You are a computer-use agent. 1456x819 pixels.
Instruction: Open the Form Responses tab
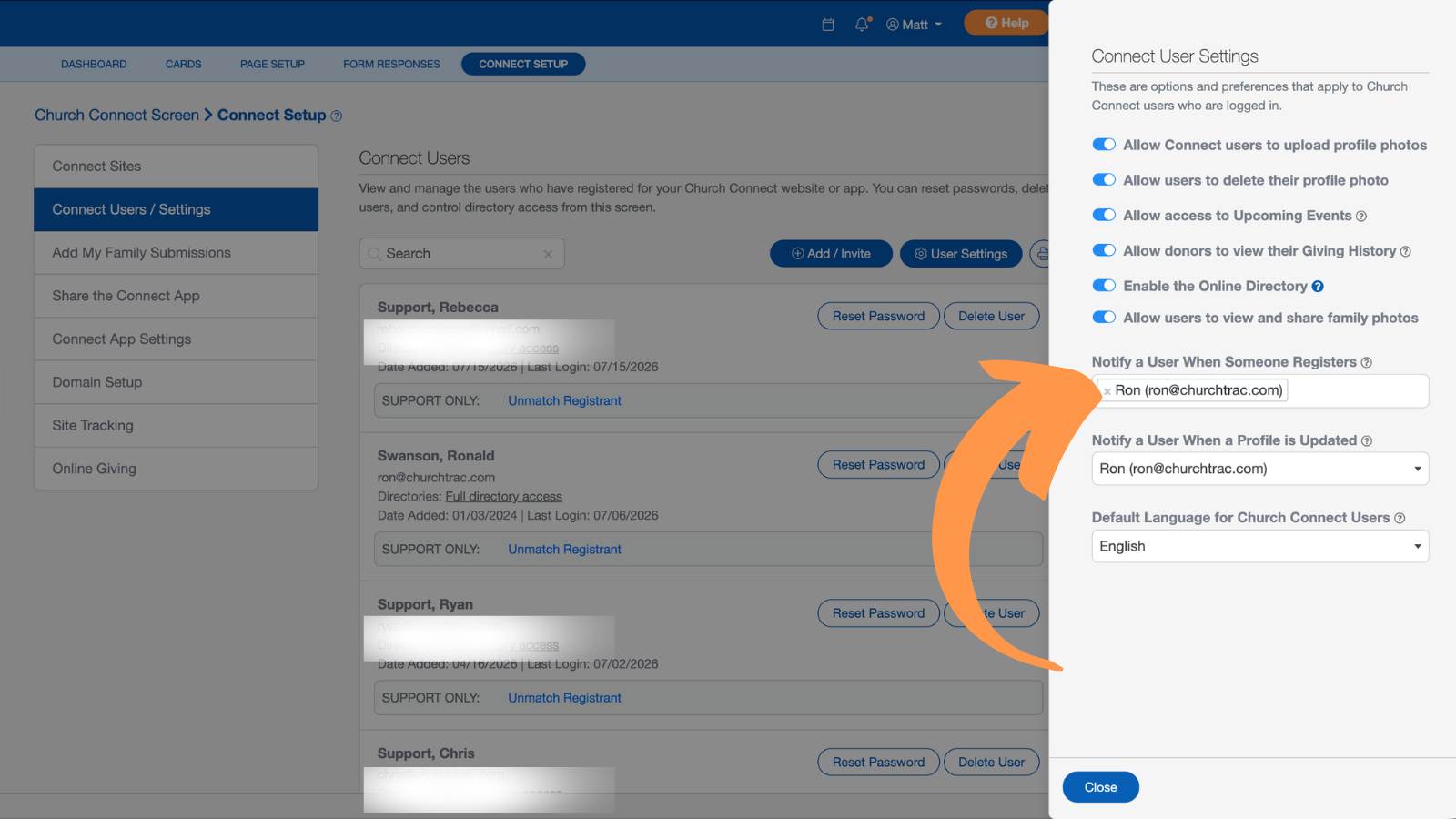click(391, 64)
